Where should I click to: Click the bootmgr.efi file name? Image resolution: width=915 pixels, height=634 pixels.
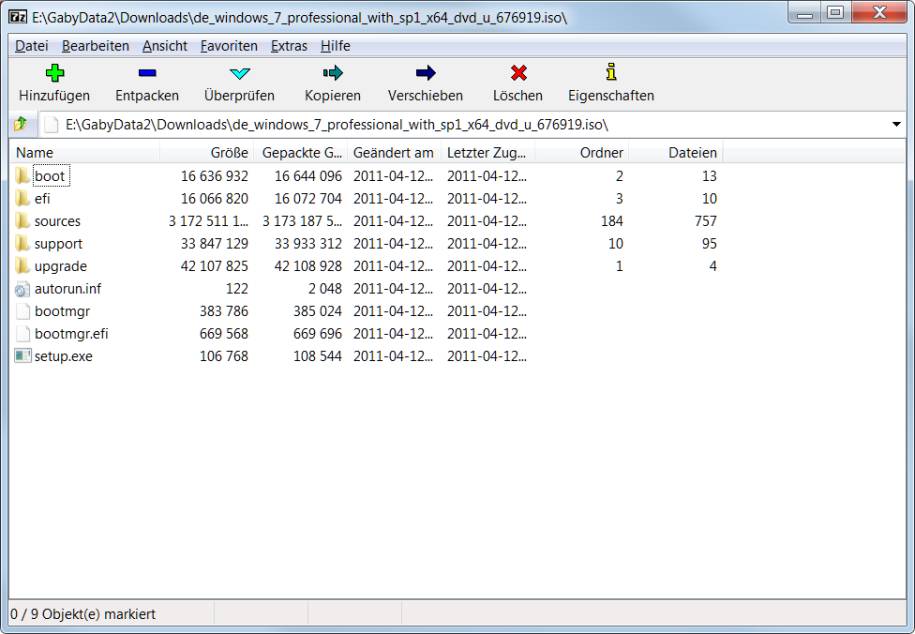[71, 333]
